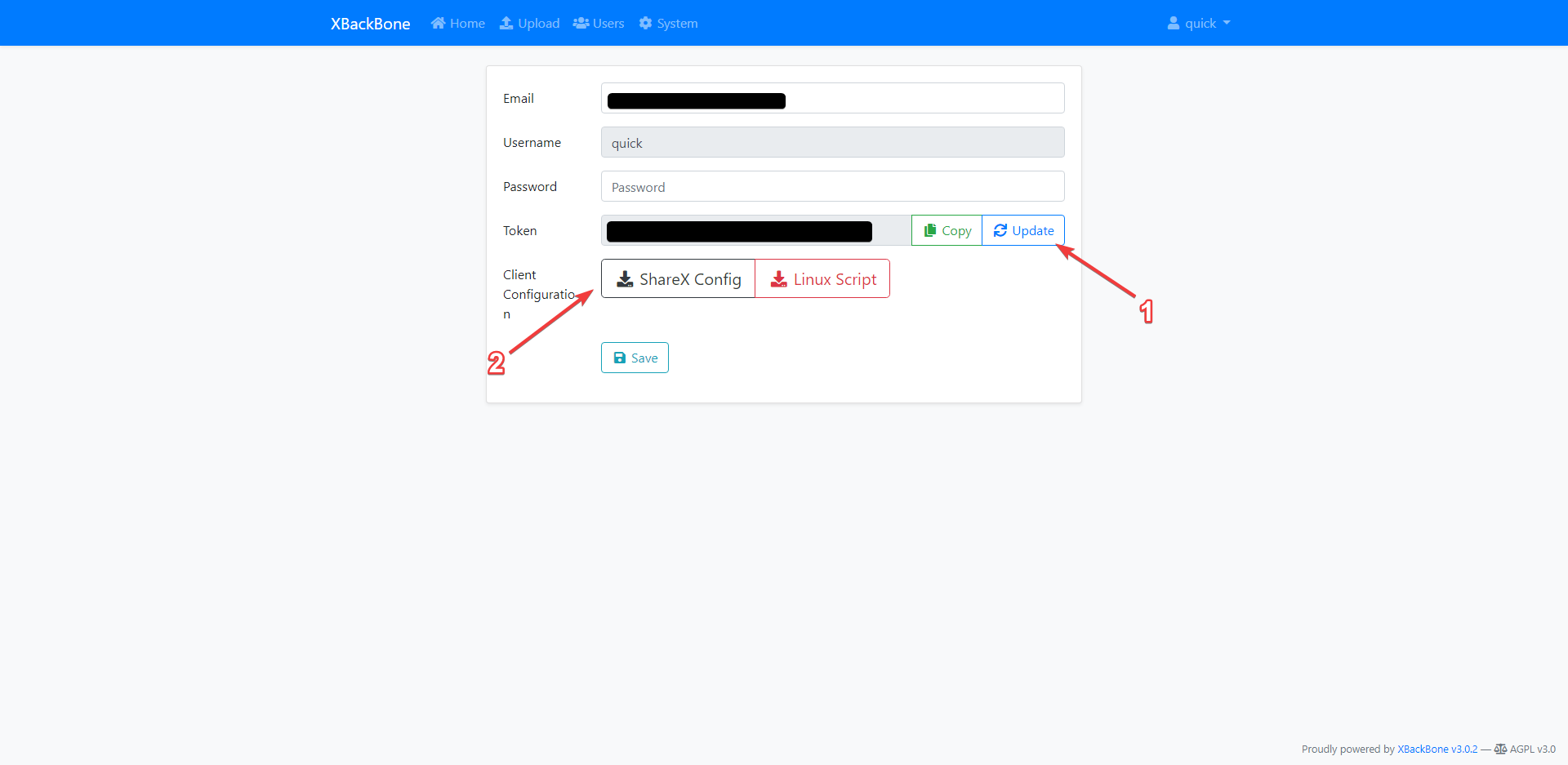Screen dimensions: 1568x765
Task: Click the Password label
Action: [530, 186]
